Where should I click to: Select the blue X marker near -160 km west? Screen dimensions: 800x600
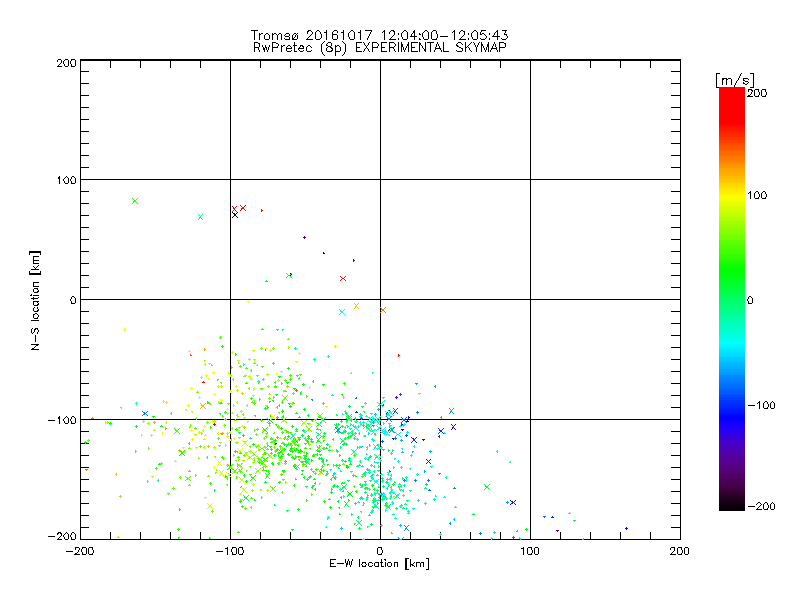pyautogui.click(x=145, y=414)
